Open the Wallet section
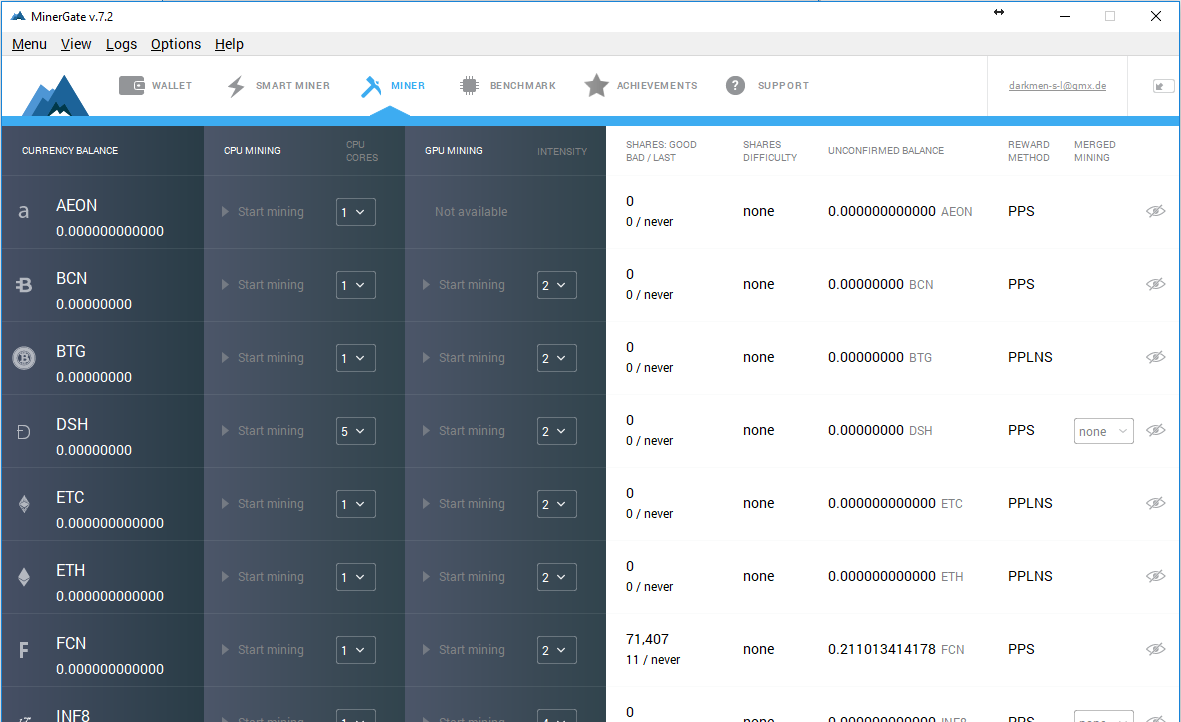1181x722 pixels. (x=155, y=86)
